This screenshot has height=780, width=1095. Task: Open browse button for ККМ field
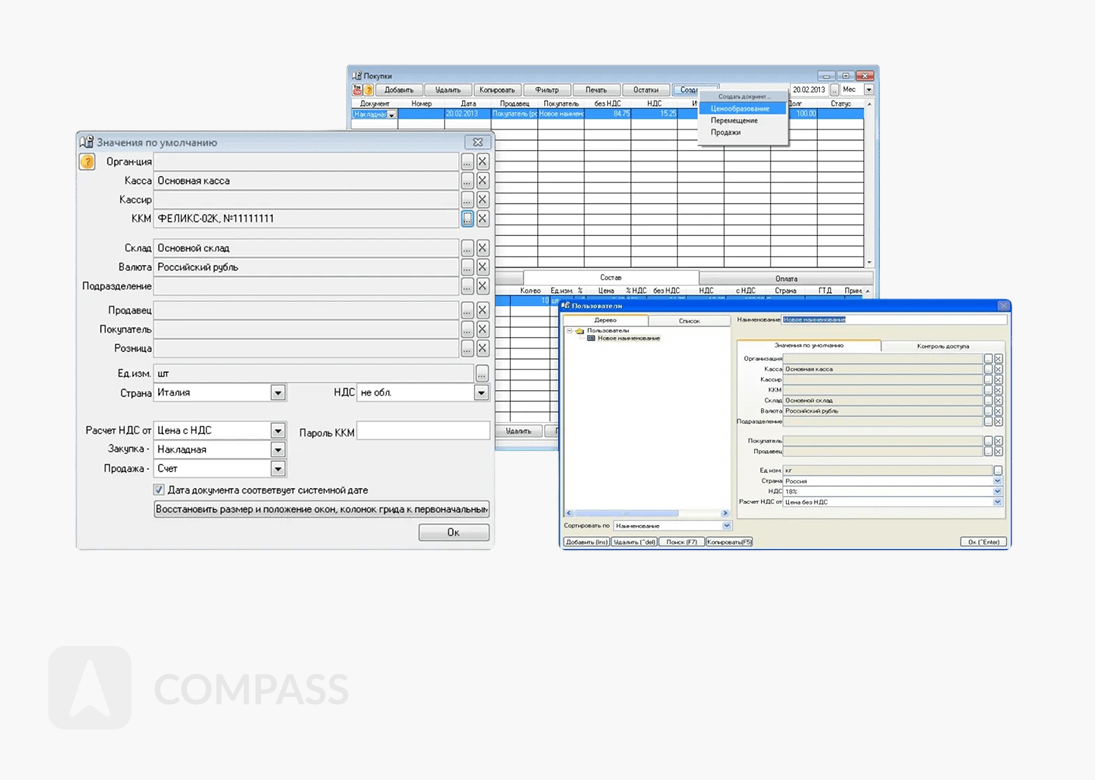(x=467, y=219)
